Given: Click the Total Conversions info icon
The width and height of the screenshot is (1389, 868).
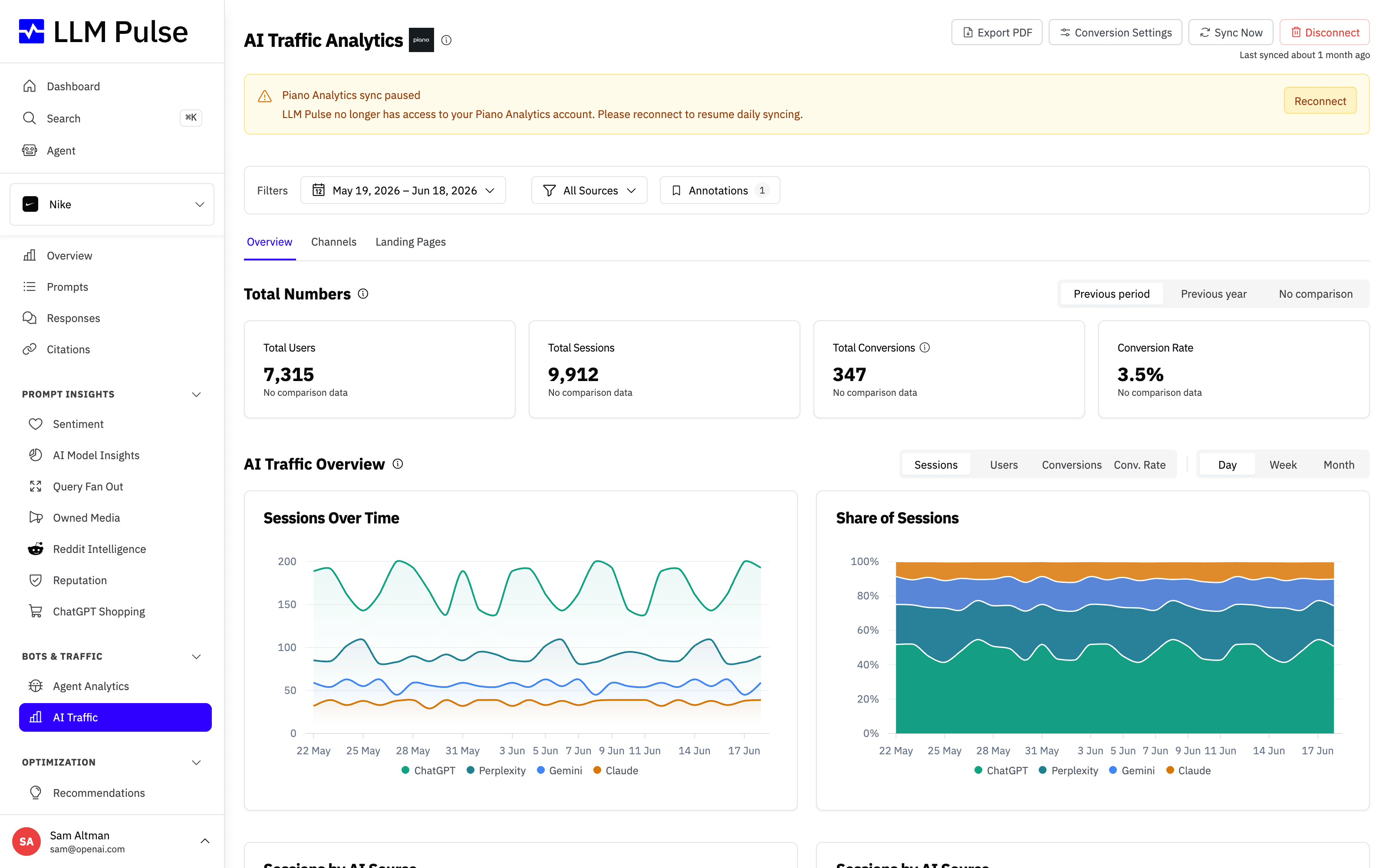Looking at the screenshot, I should coord(925,347).
